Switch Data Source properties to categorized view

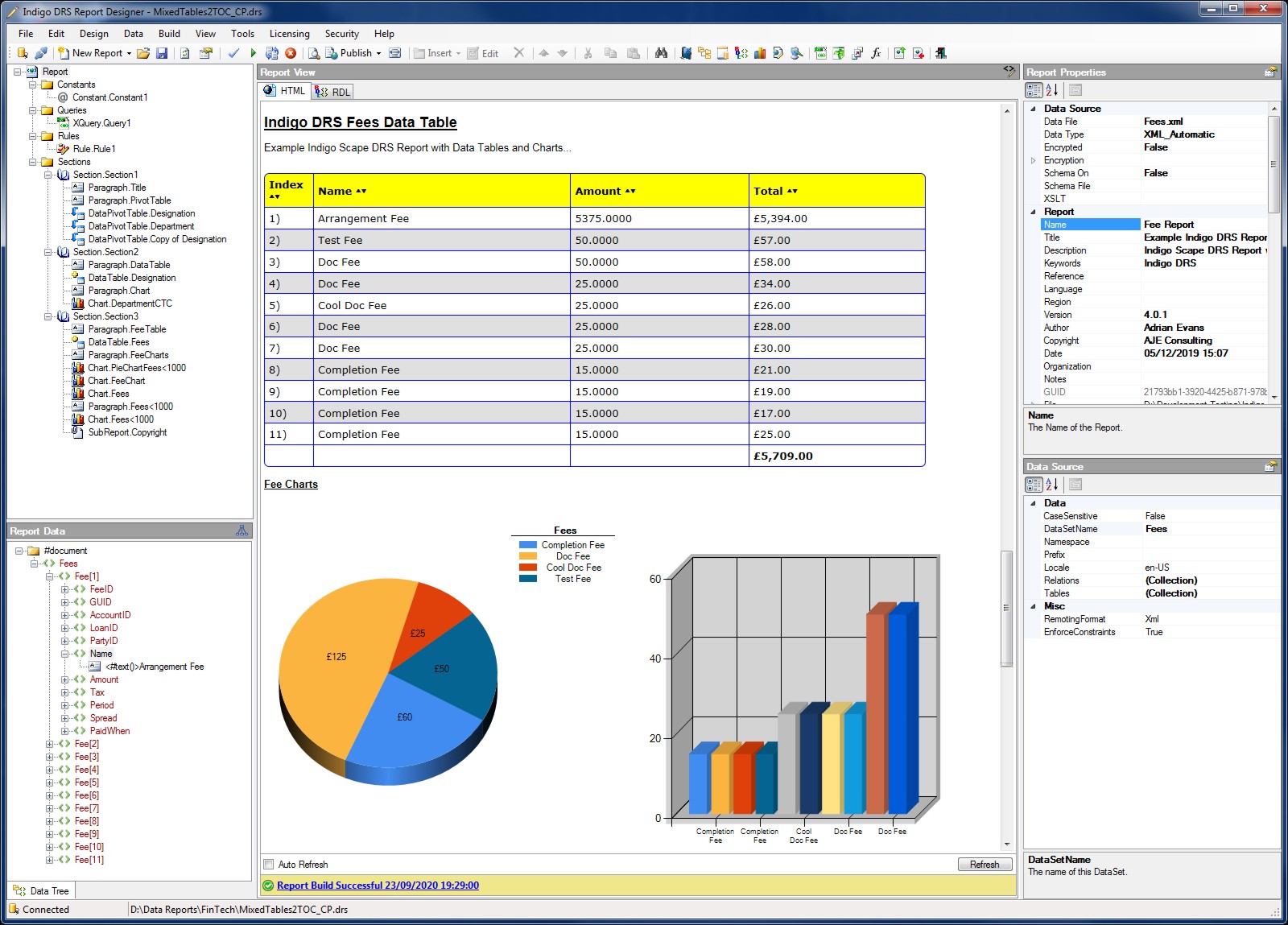(1034, 485)
